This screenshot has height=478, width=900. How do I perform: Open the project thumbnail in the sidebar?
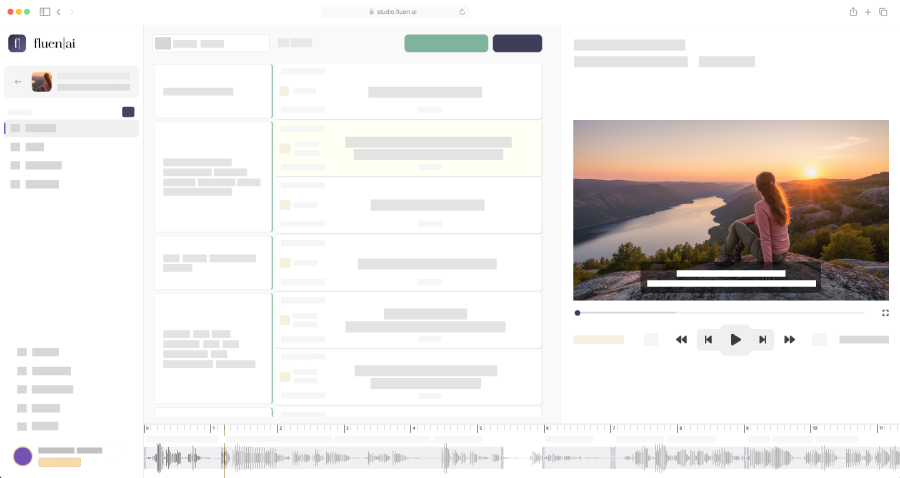[41, 81]
